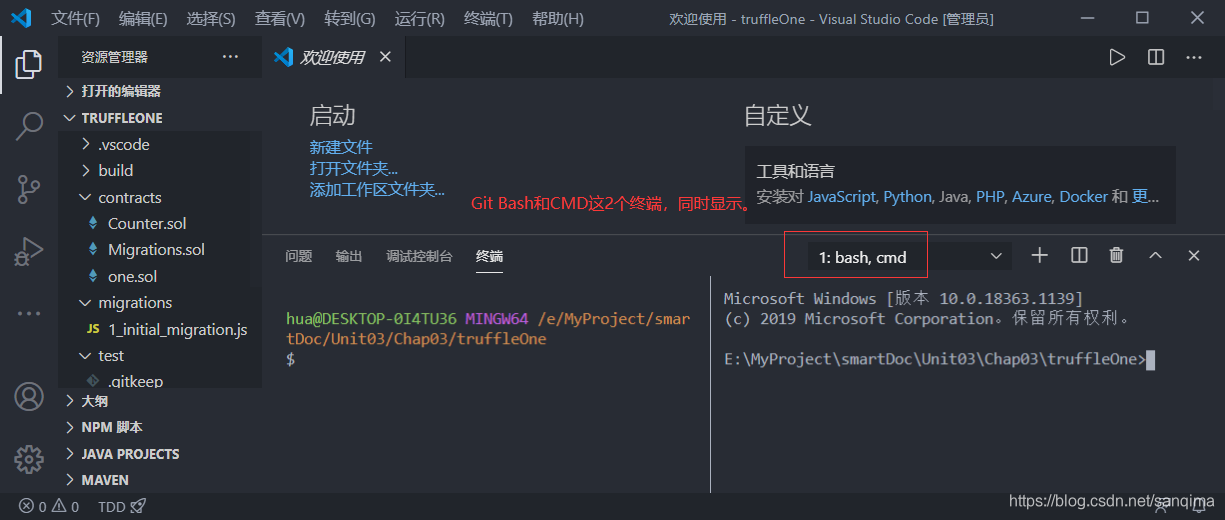Split the editor to the right
The image size is (1225, 520).
[1156, 58]
